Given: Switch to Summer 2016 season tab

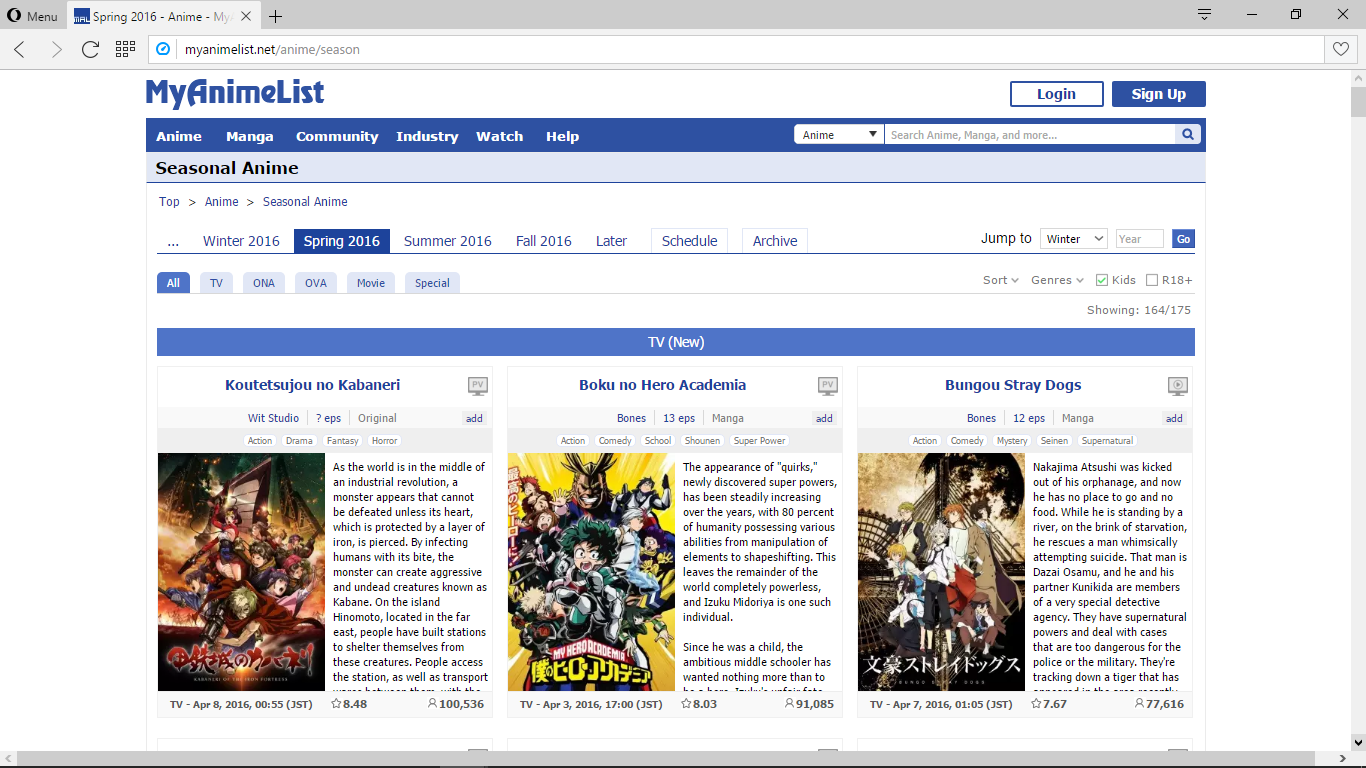Looking at the screenshot, I should click(448, 241).
